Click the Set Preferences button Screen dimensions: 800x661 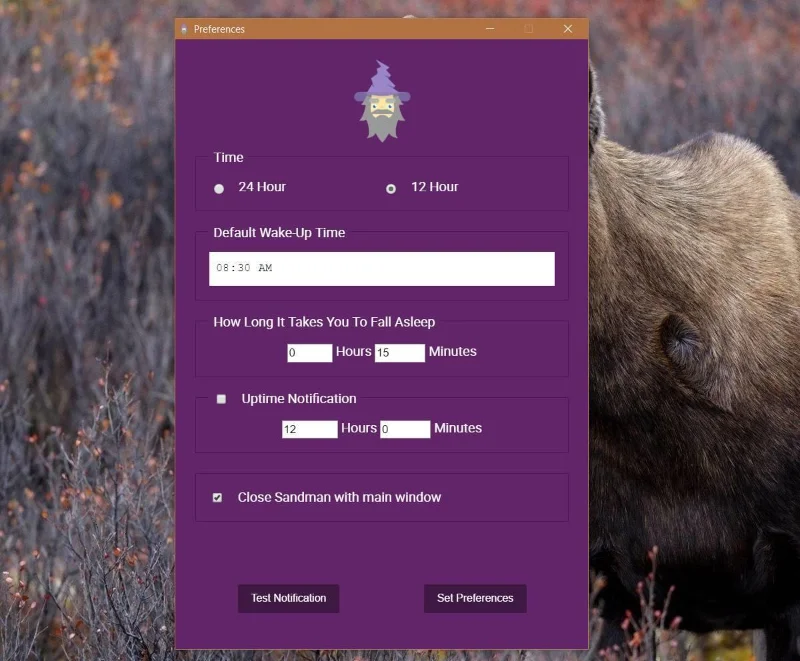pos(475,598)
